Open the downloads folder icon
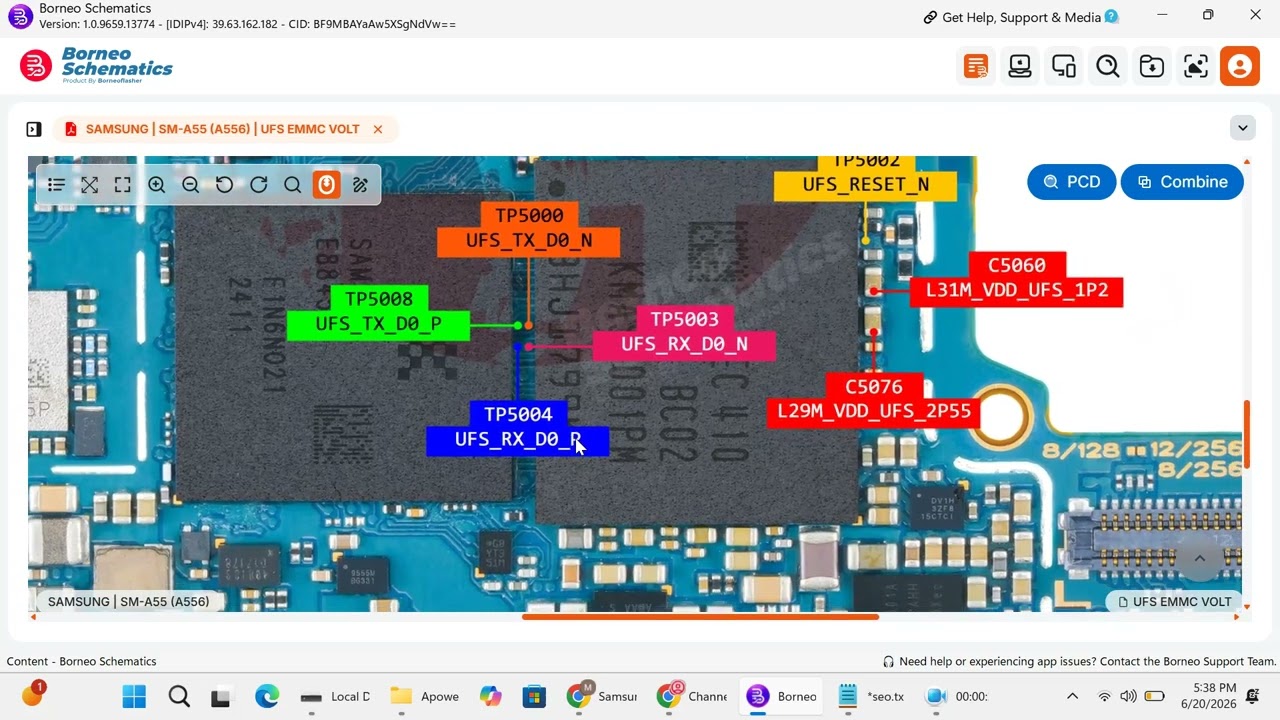This screenshot has width=1280, height=720. (x=1152, y=67)
